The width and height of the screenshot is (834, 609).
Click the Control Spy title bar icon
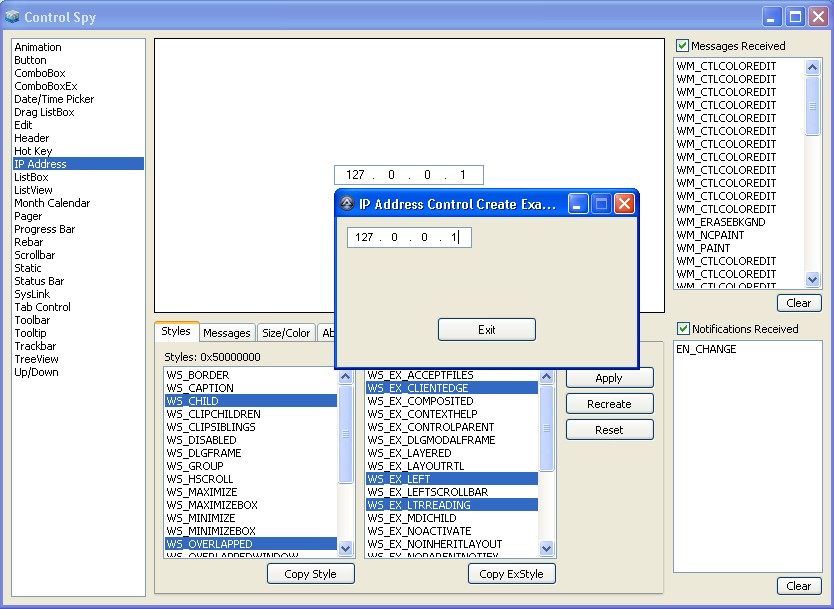(12, 16)
